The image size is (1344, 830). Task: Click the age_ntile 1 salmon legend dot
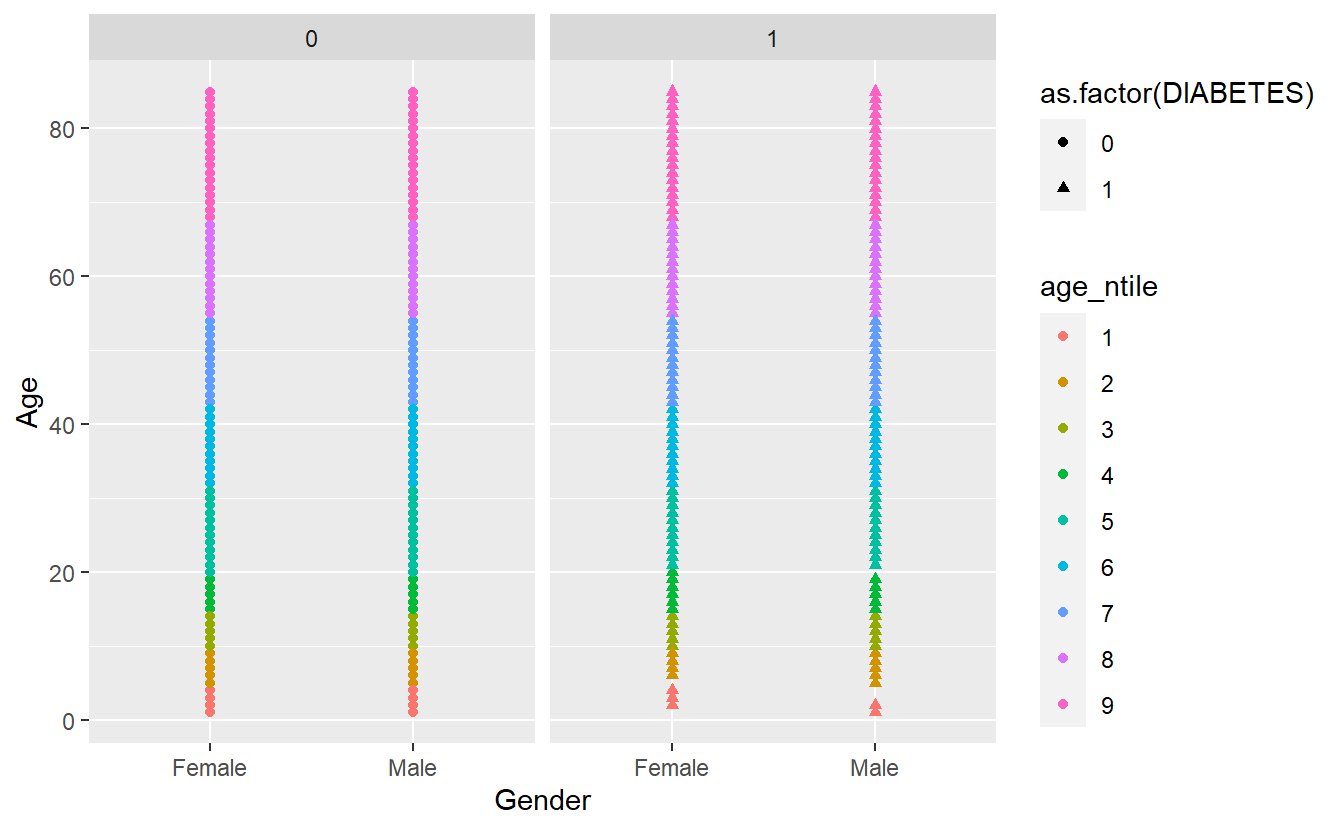(1063, 337)
